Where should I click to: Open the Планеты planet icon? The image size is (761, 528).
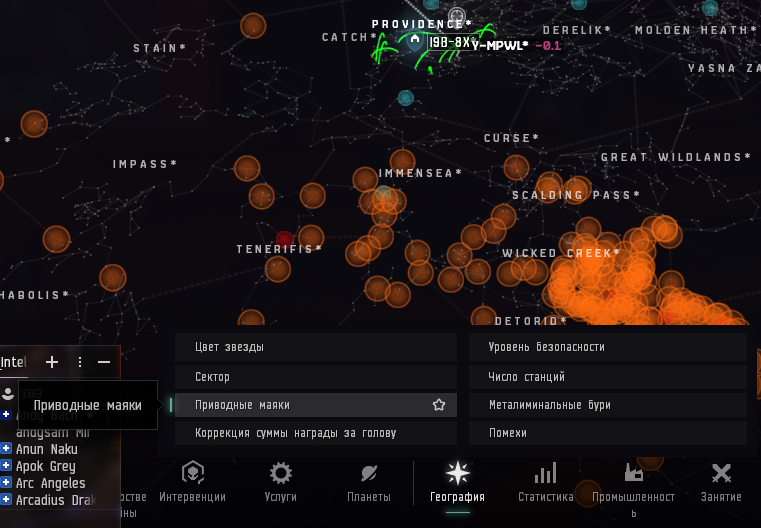(369, 473)
